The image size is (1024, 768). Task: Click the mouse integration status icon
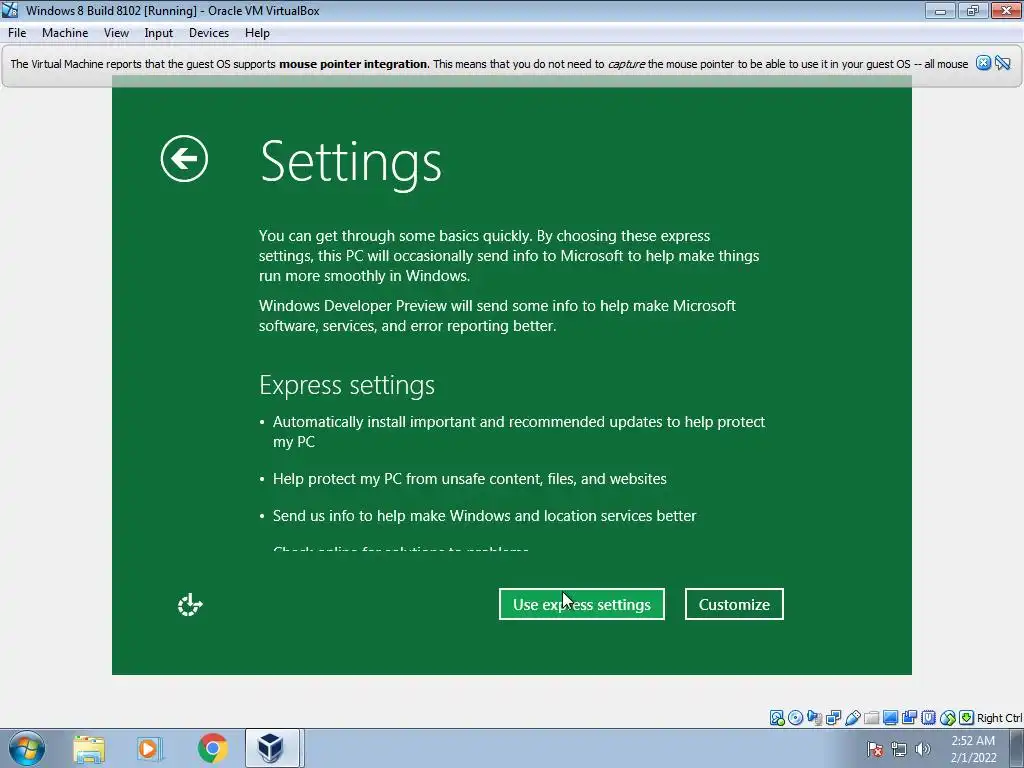tap(948, 718)
